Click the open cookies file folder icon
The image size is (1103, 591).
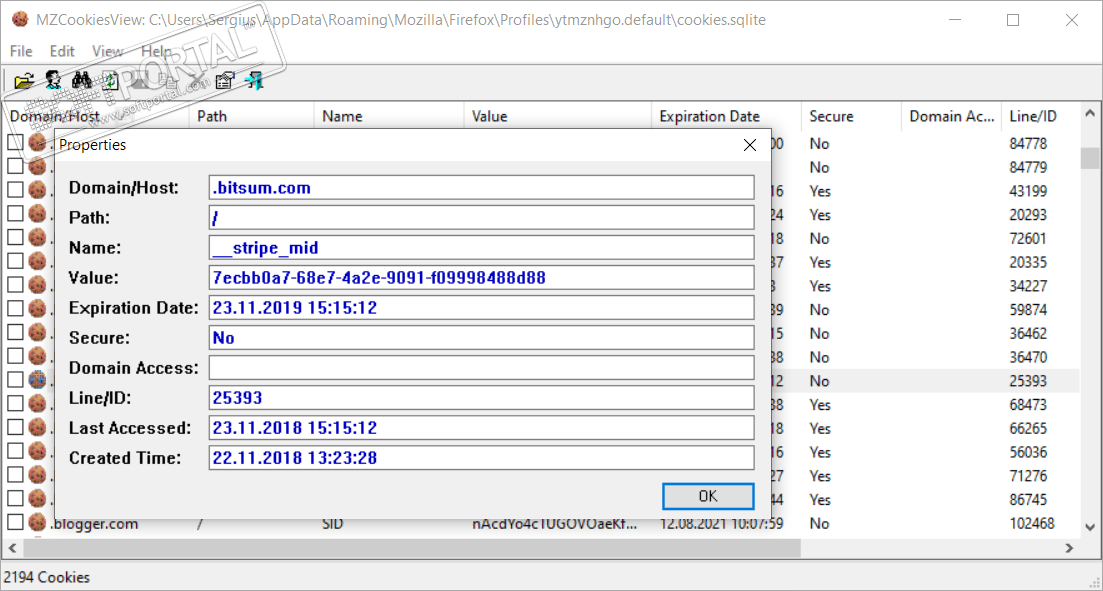pos(24,81)
